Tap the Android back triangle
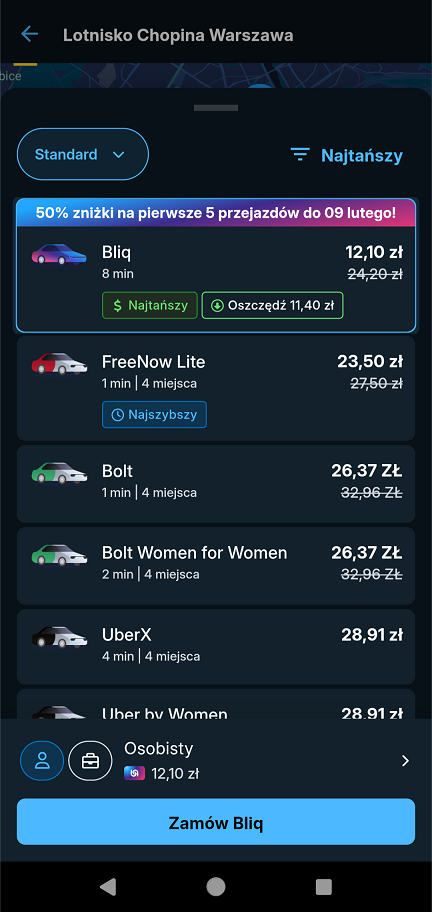This screenshot has height=912, width=432. click(x=108, y=886)
